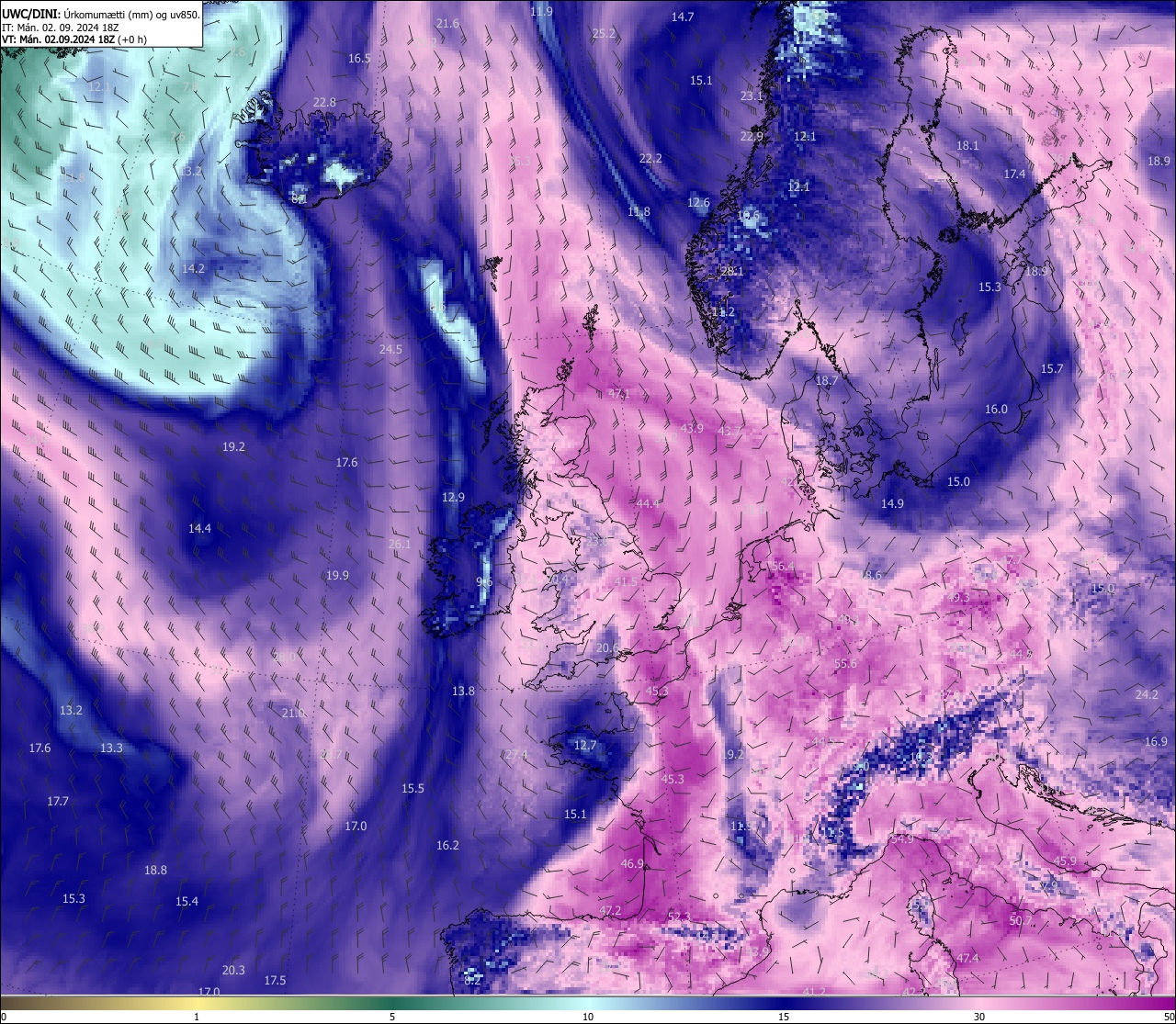Click the 50.7 value over Italy

1021,920
